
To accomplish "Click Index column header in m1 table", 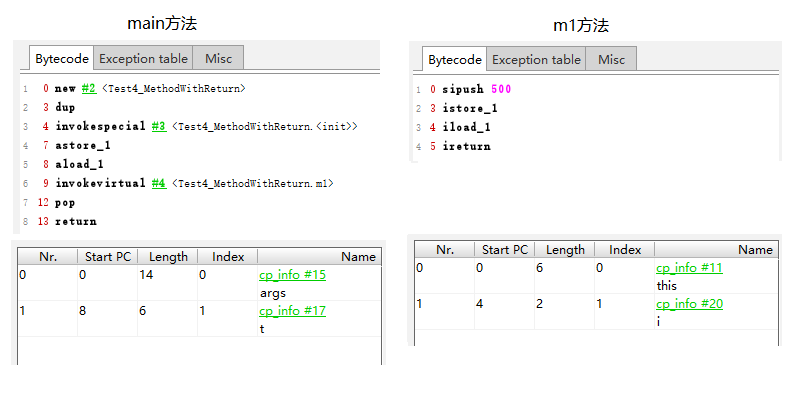I will click(625, 250).
